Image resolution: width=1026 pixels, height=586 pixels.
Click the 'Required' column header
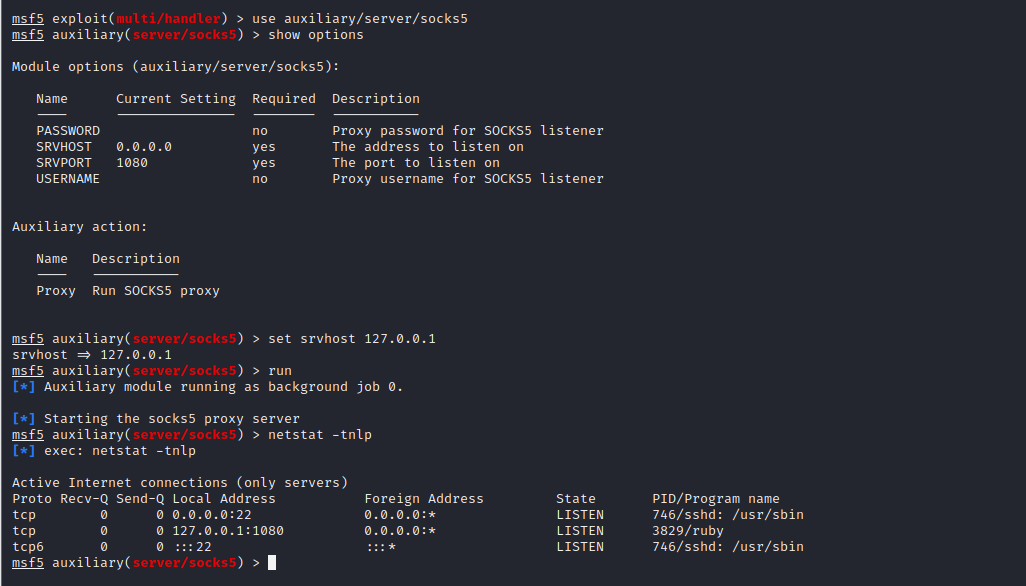tap(283, 99)
